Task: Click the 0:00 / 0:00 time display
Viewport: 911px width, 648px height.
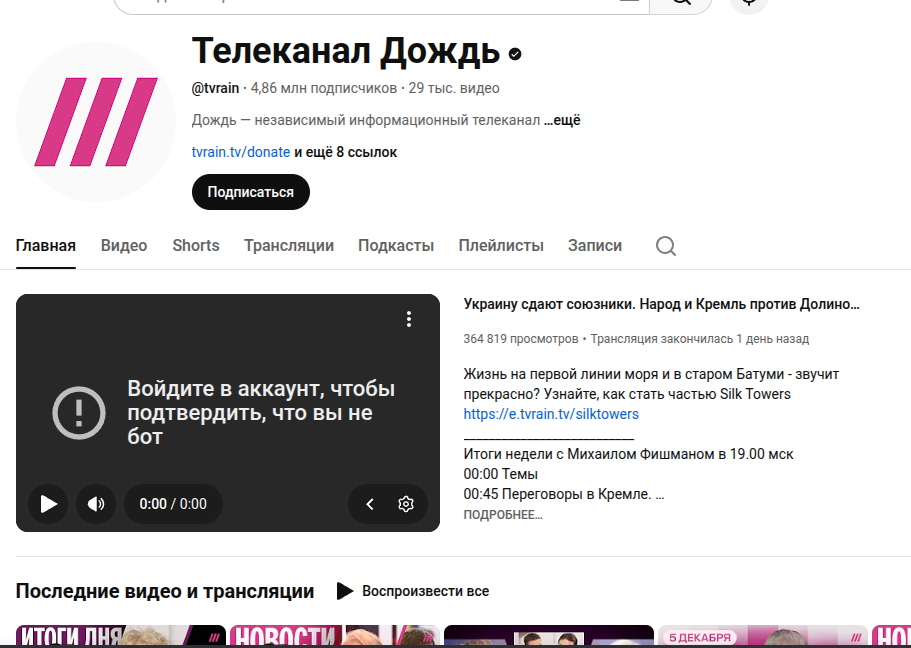Action: tap(173, 504)
